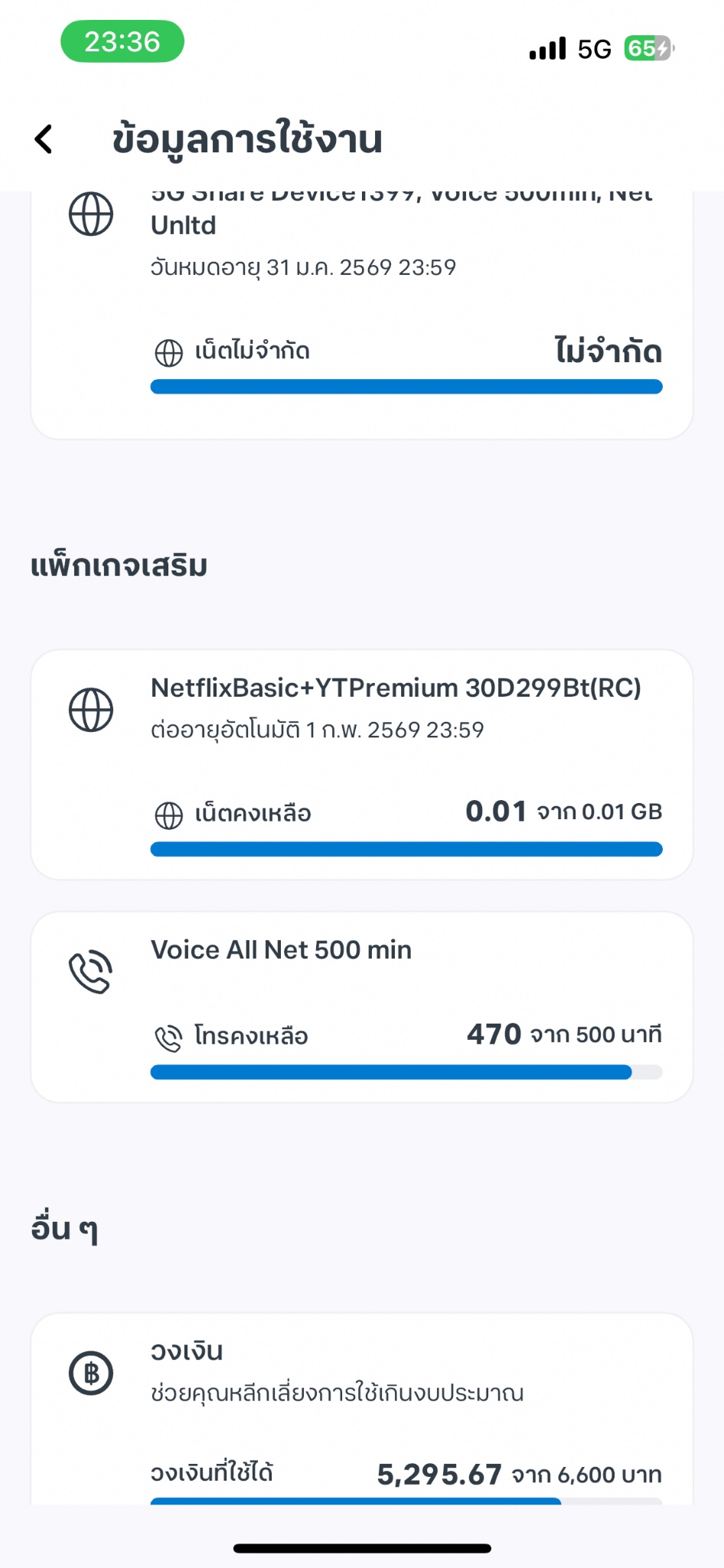Tap the 0.01 GB remaining internet bar
The image size is (724, 1568).
tap(406, 849)
